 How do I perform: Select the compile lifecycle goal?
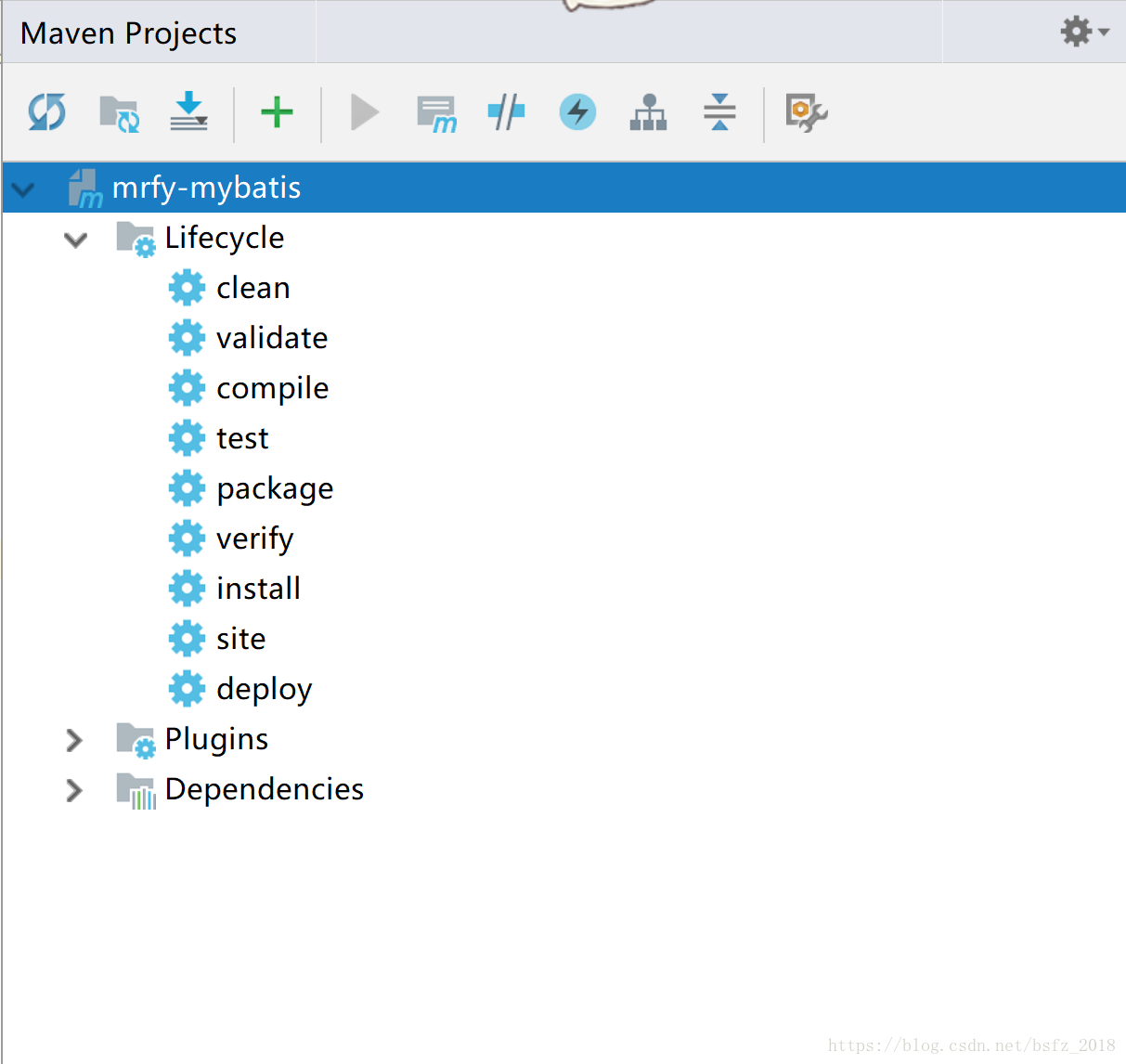click(x=272, y=388)
